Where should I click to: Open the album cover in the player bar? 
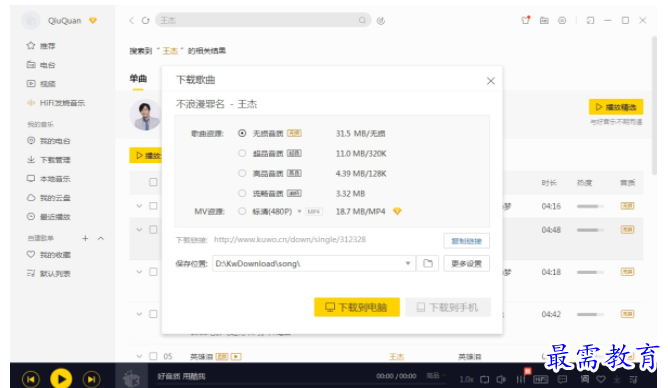[132, 377]
